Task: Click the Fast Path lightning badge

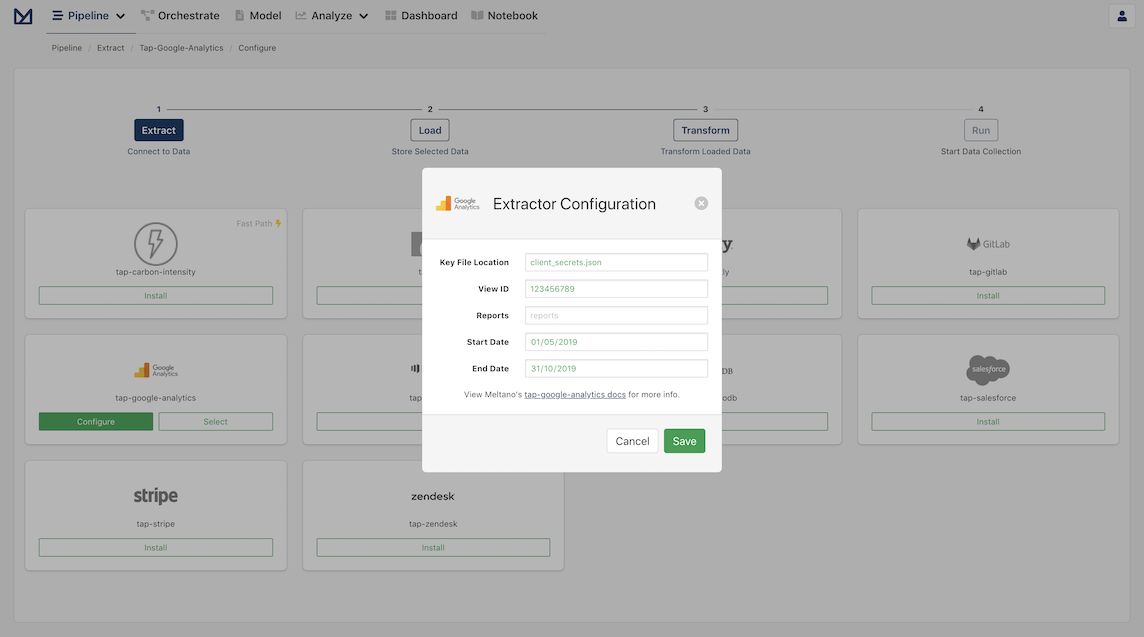Action: [x=259, y=223]
